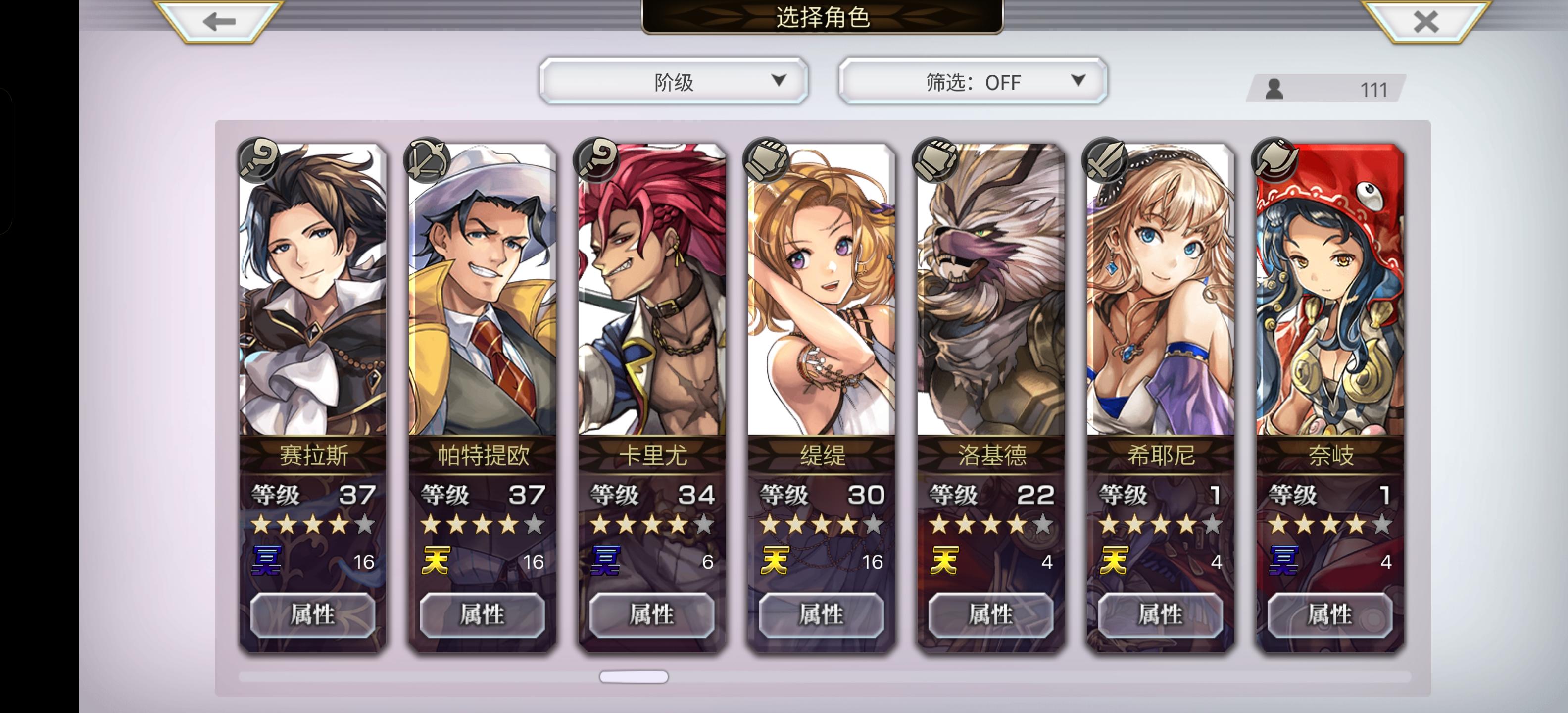The width and height of the screenshot is (1568, 713).
Task: Open 属性 for 缇缇
Action: tap(821, 614)
